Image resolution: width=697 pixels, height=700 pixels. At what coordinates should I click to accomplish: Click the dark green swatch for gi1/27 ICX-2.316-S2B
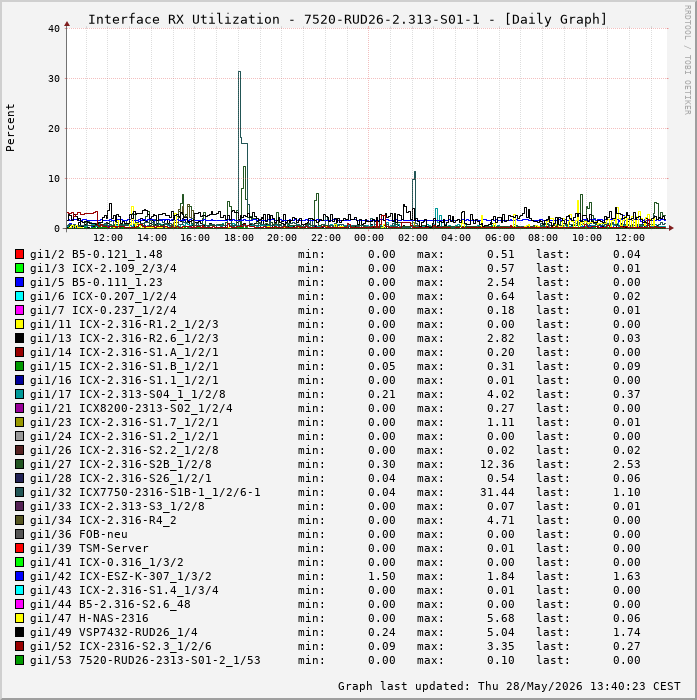coord(19,464)
